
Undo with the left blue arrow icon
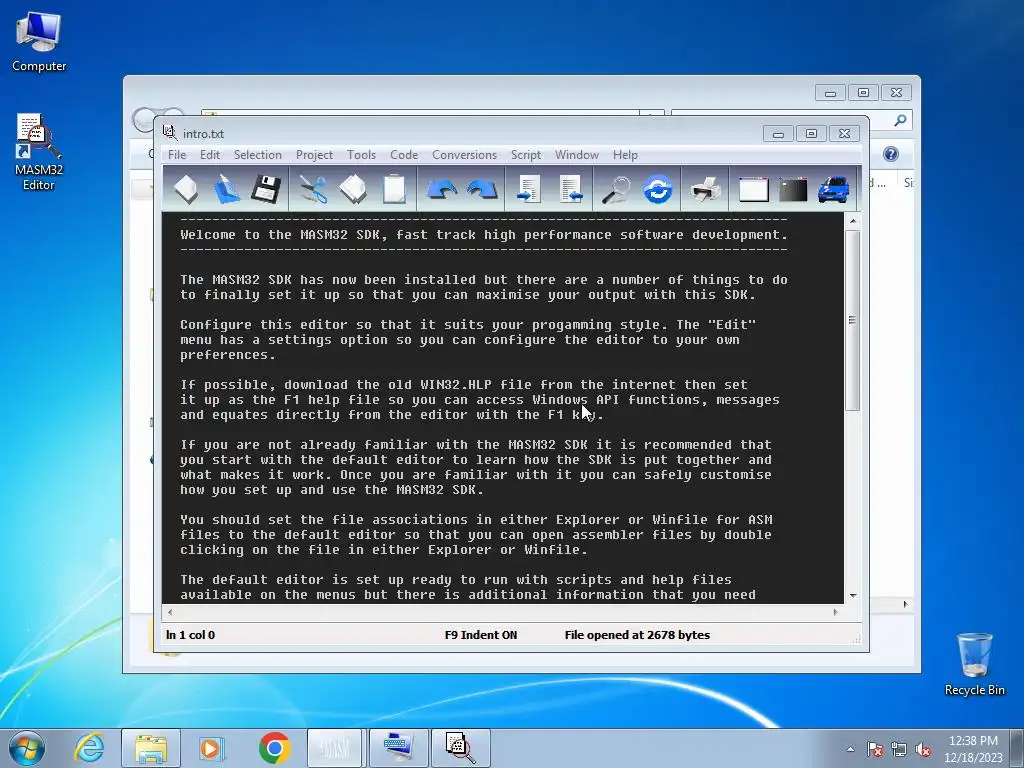tap(441, 189)
